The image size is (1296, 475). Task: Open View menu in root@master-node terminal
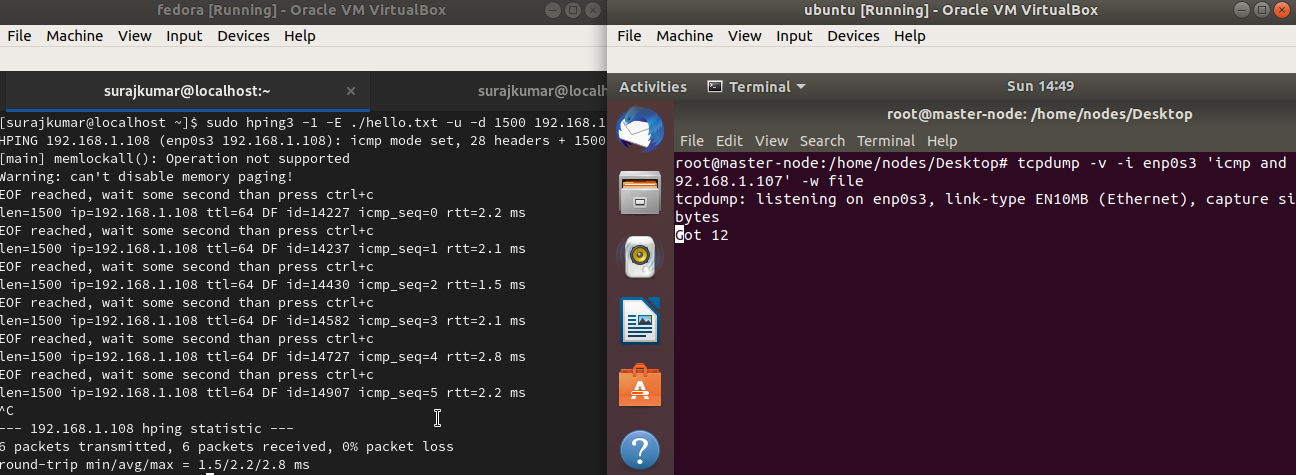pyautogui.click(x=771, y=141)
